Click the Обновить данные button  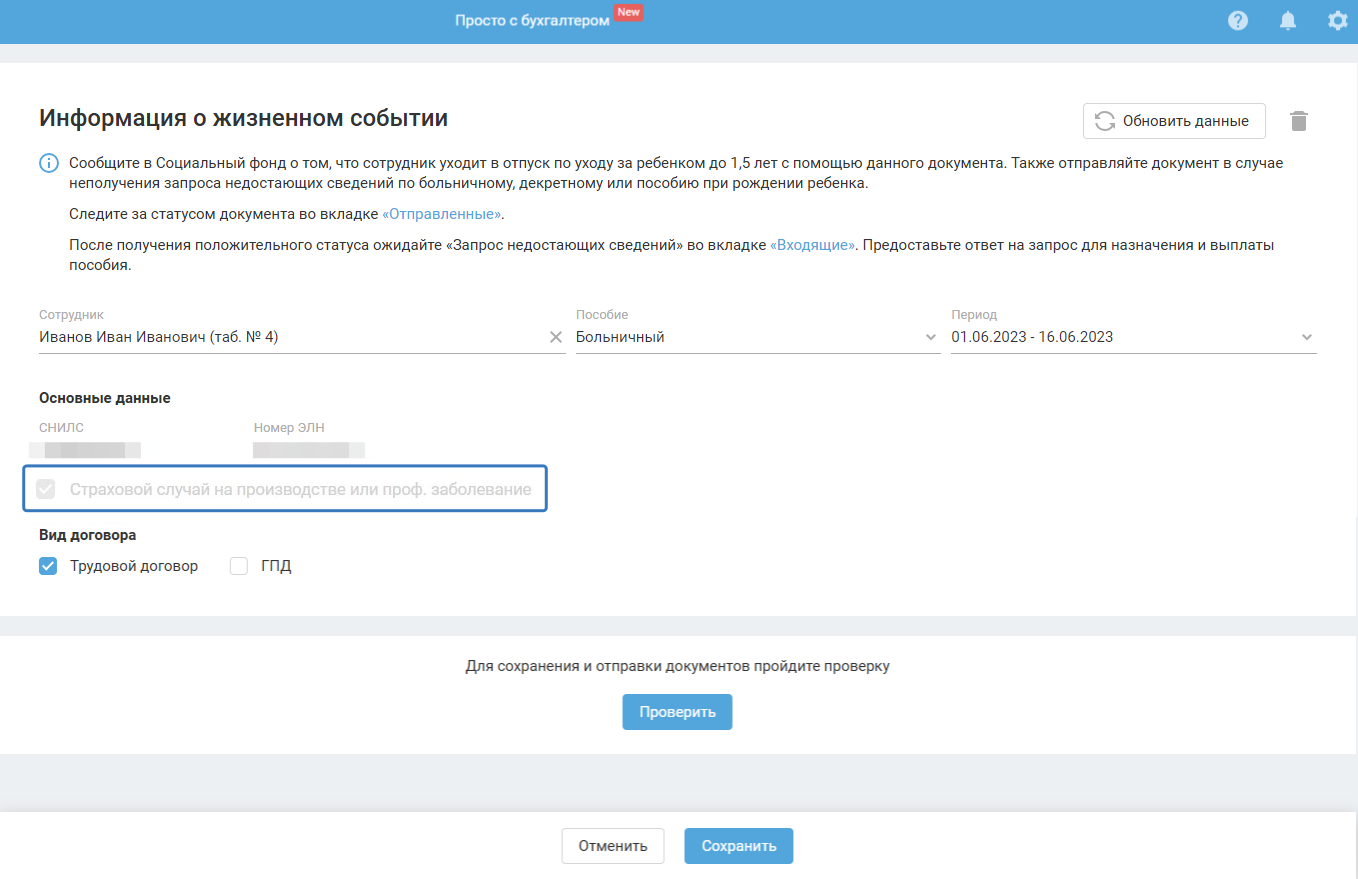(x=1174, y=121)
